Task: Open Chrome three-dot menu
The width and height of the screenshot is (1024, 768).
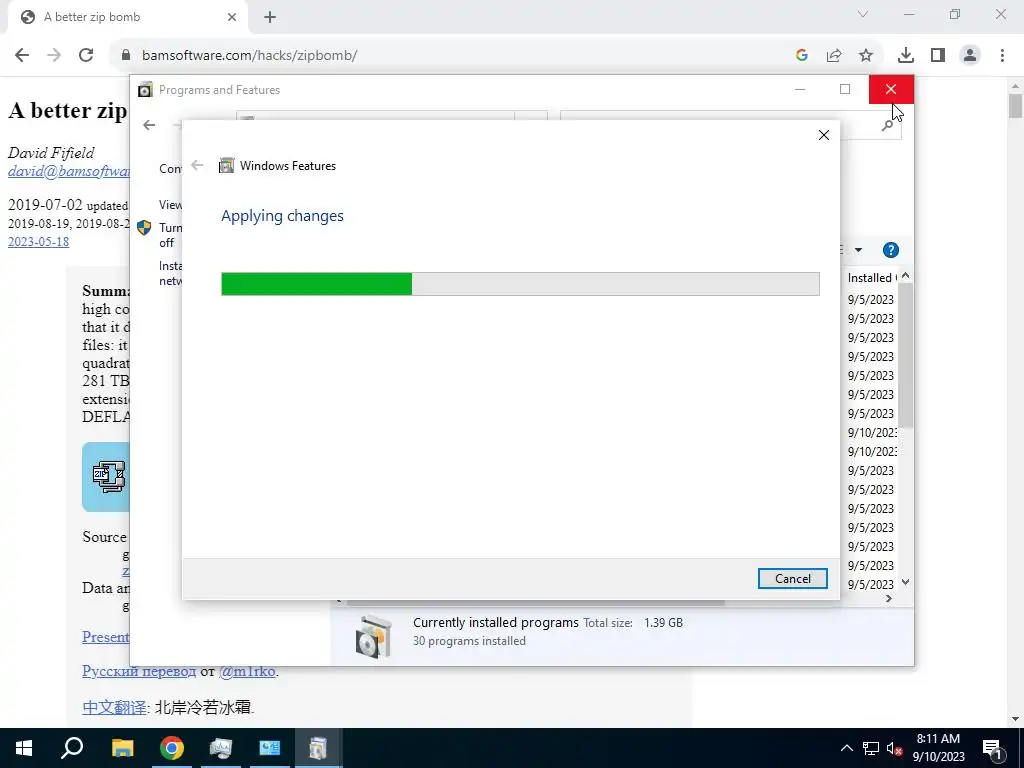Action: click(1002, 56)
